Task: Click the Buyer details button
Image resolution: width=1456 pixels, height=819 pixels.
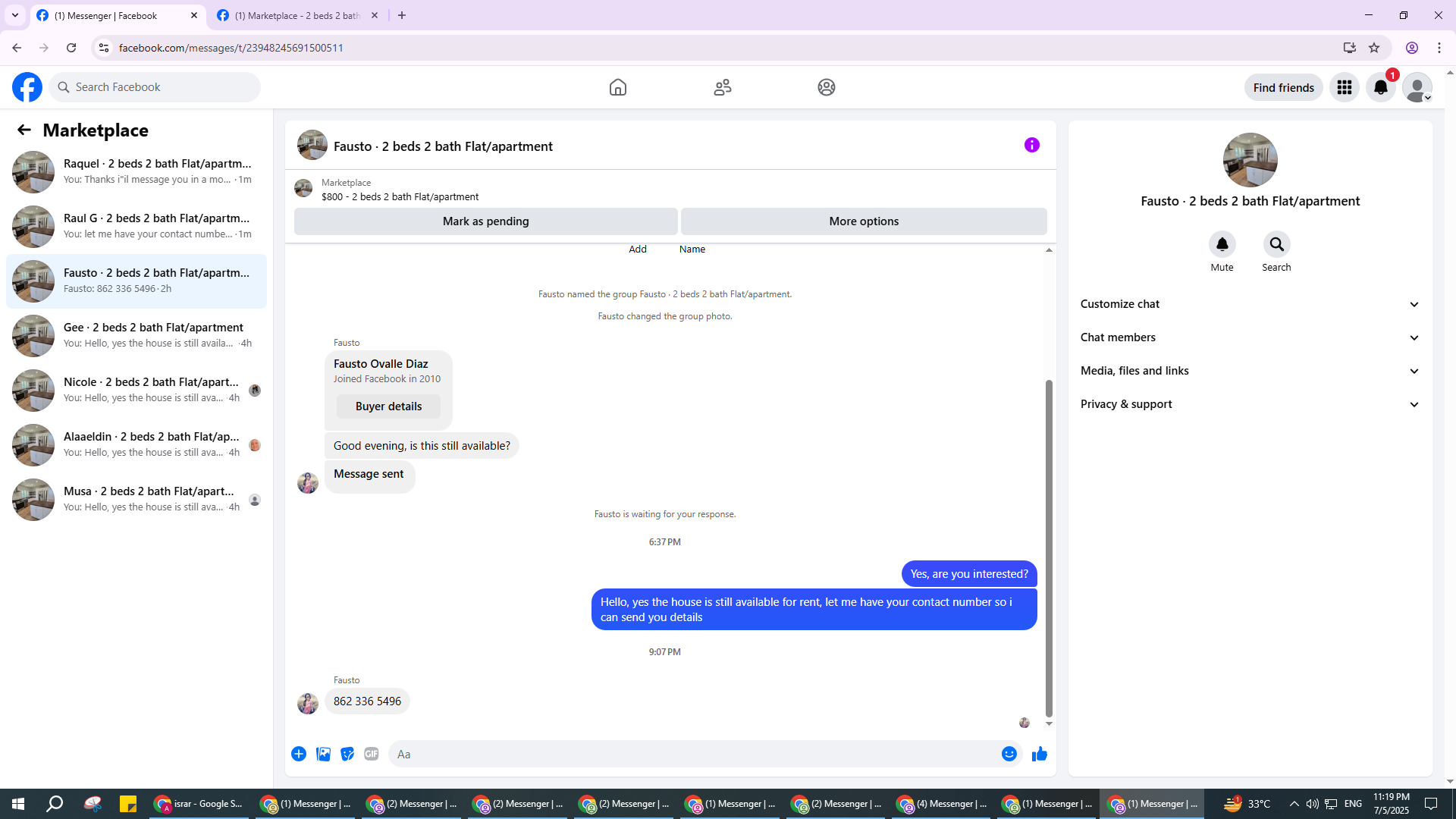Action: coord(388,406)
